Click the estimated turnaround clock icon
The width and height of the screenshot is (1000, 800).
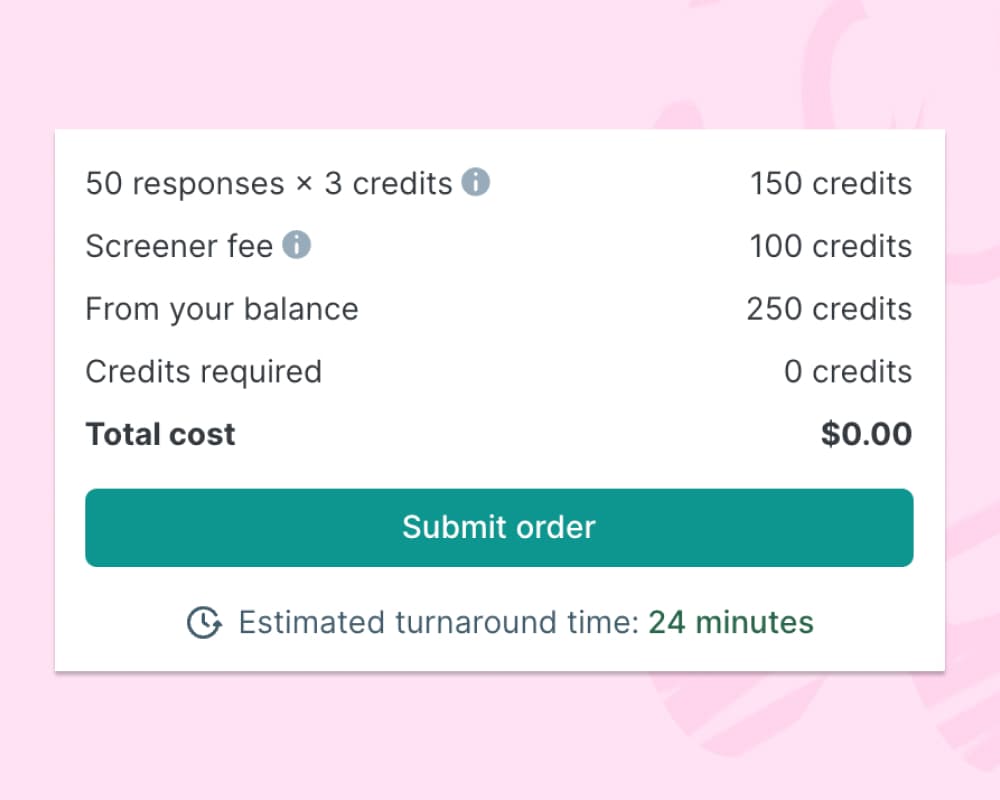tap(203, 622)
